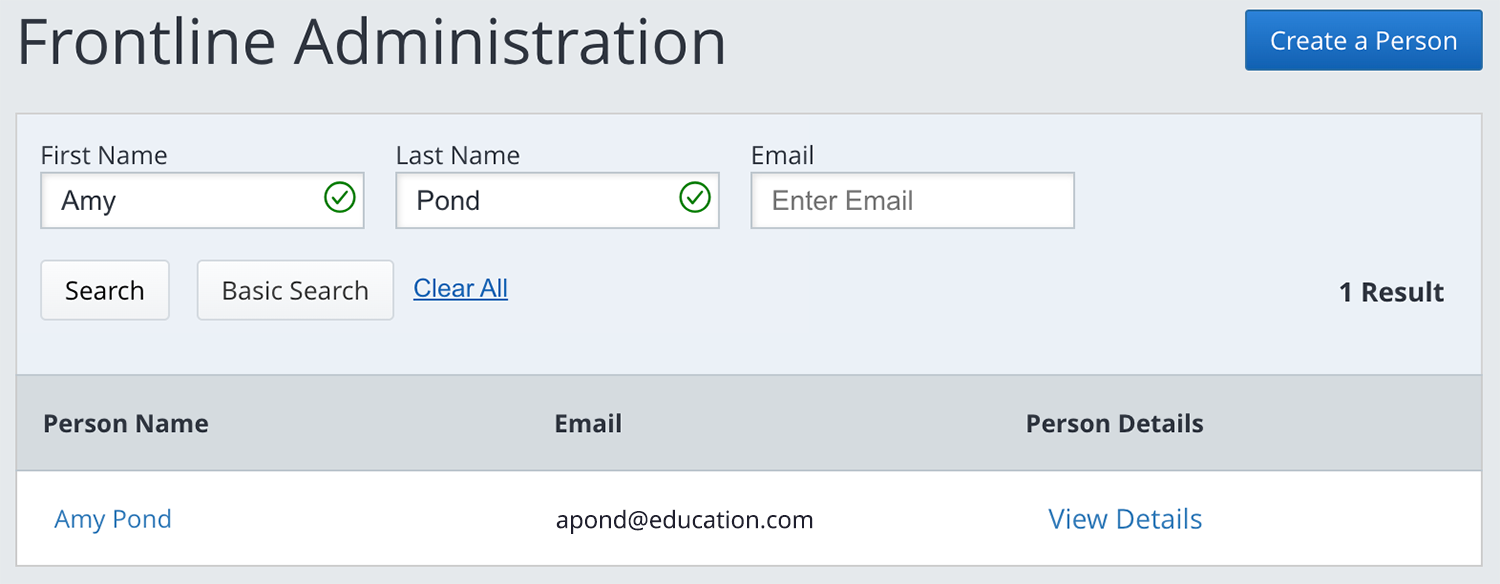Click the Create a Person button
The height and width of the screenshot is (584, 1500).
1363,41
